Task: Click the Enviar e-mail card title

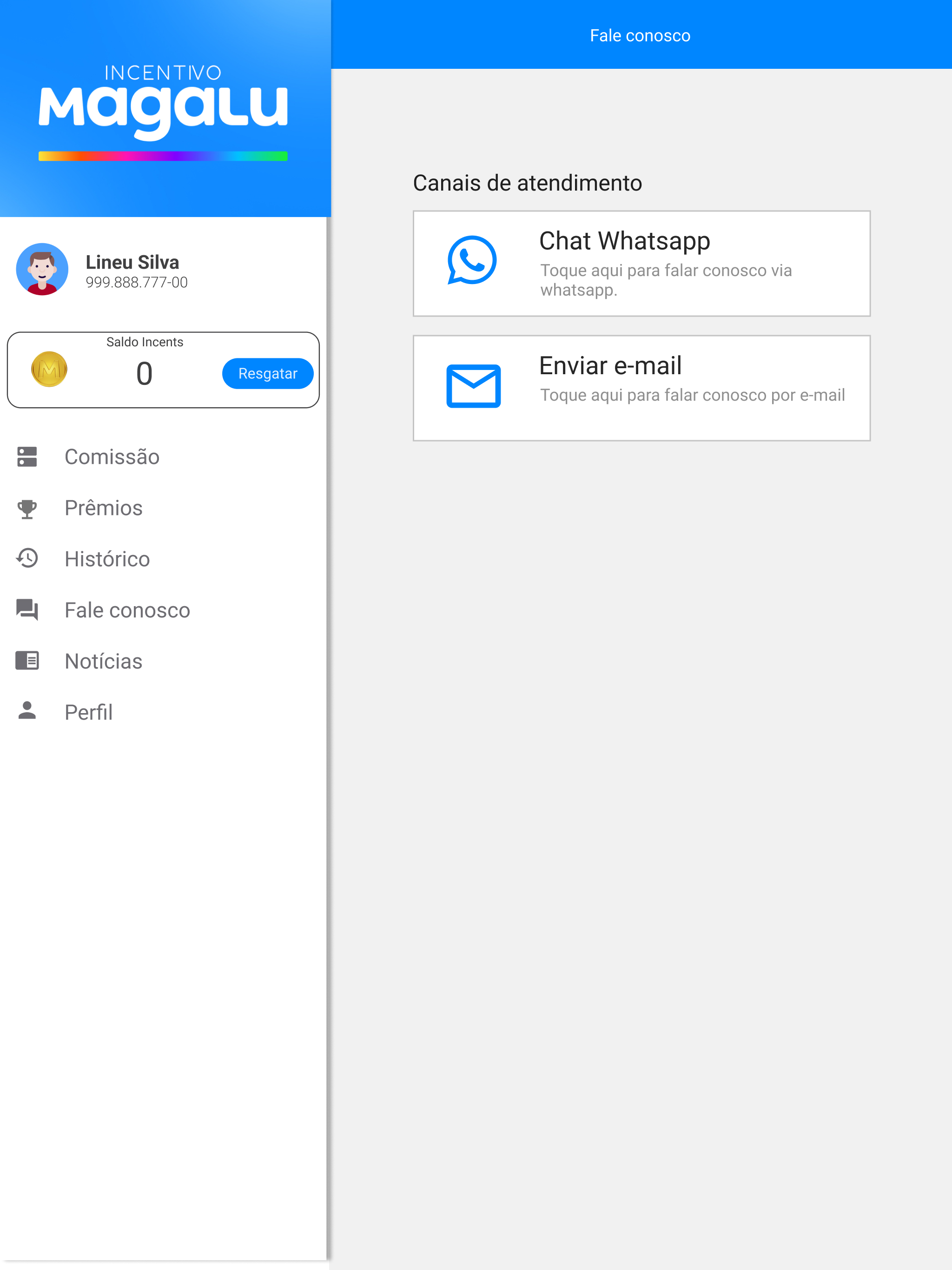Action: click(610, 366)
